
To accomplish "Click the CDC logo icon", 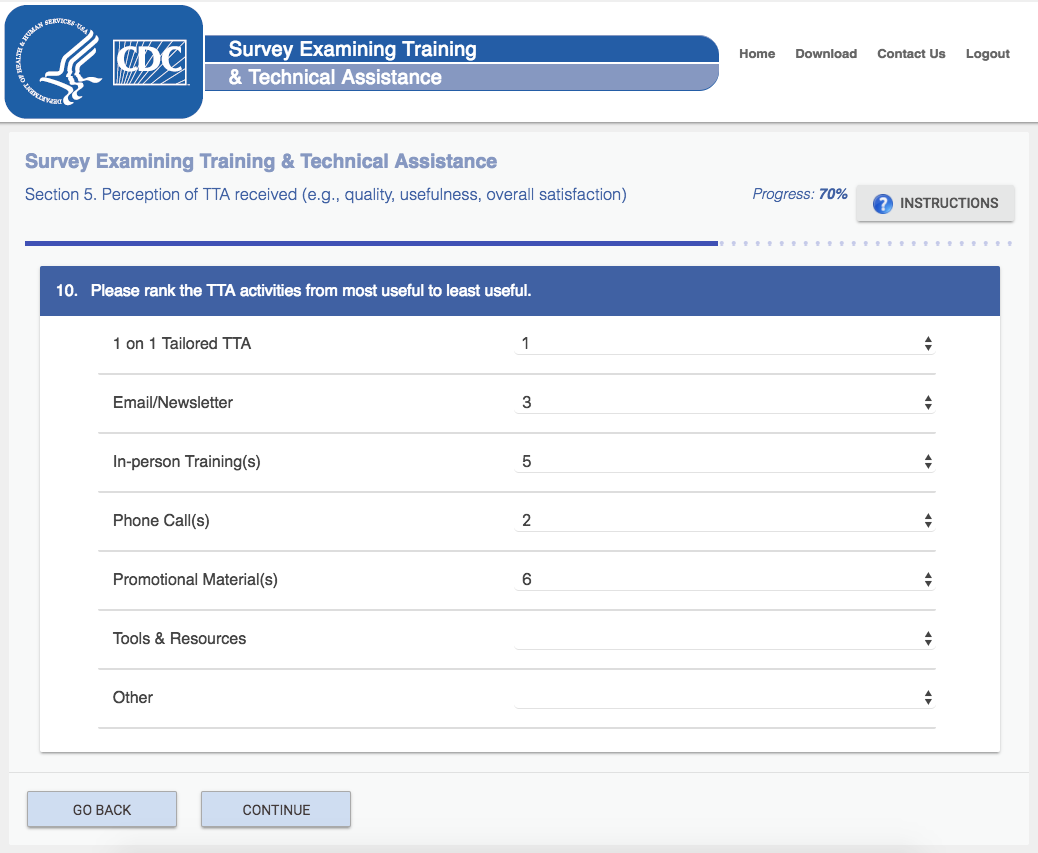I will click(152, 62).
